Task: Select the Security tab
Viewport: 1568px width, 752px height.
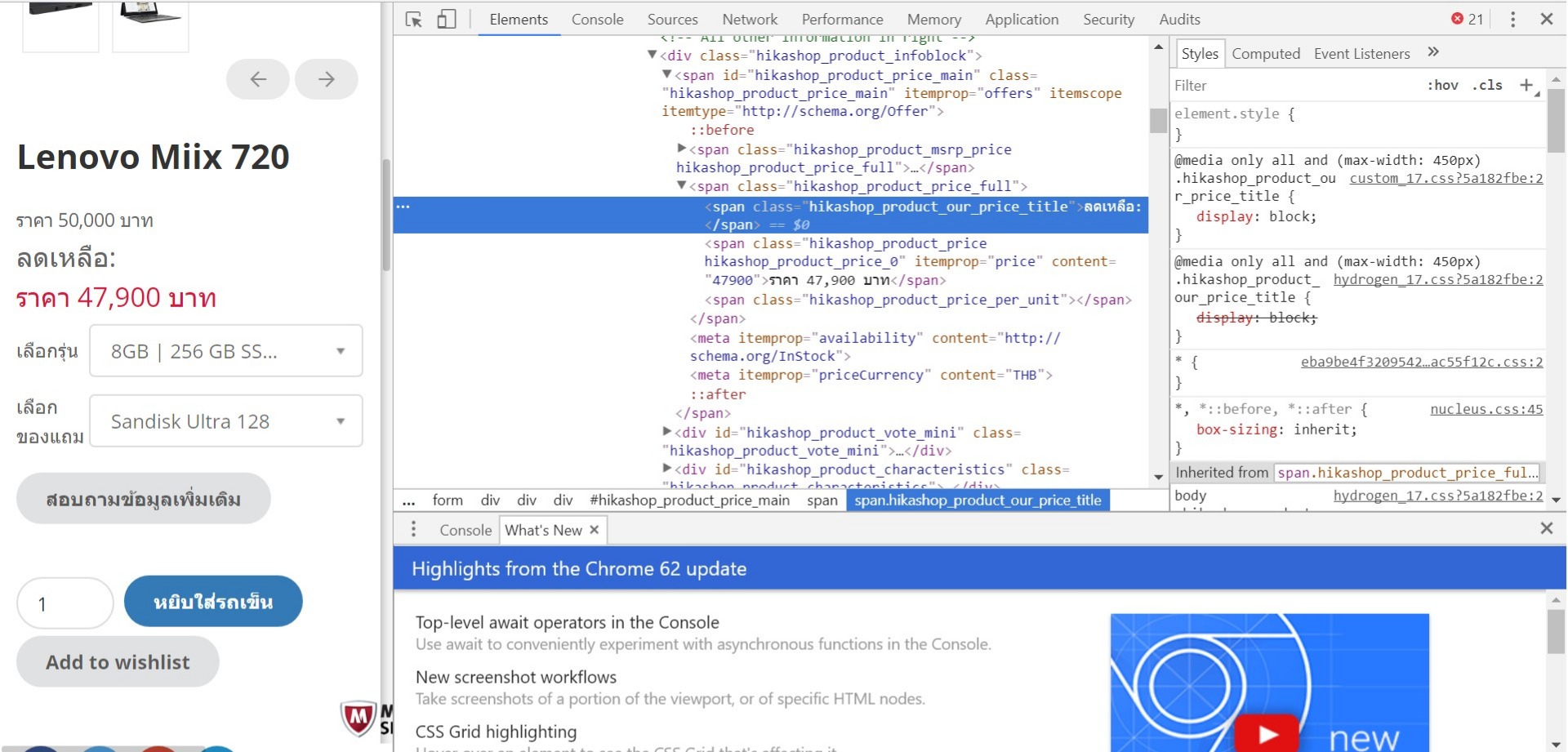Action: 1108,20
